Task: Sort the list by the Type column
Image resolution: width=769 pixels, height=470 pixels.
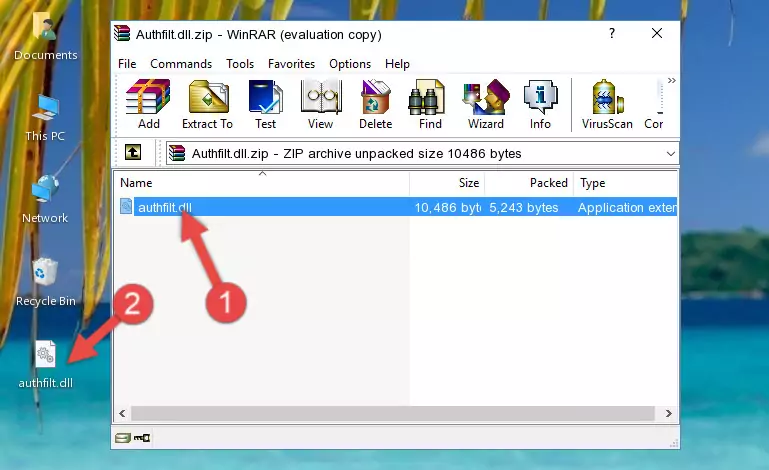Action: click(x=626, y=183)
